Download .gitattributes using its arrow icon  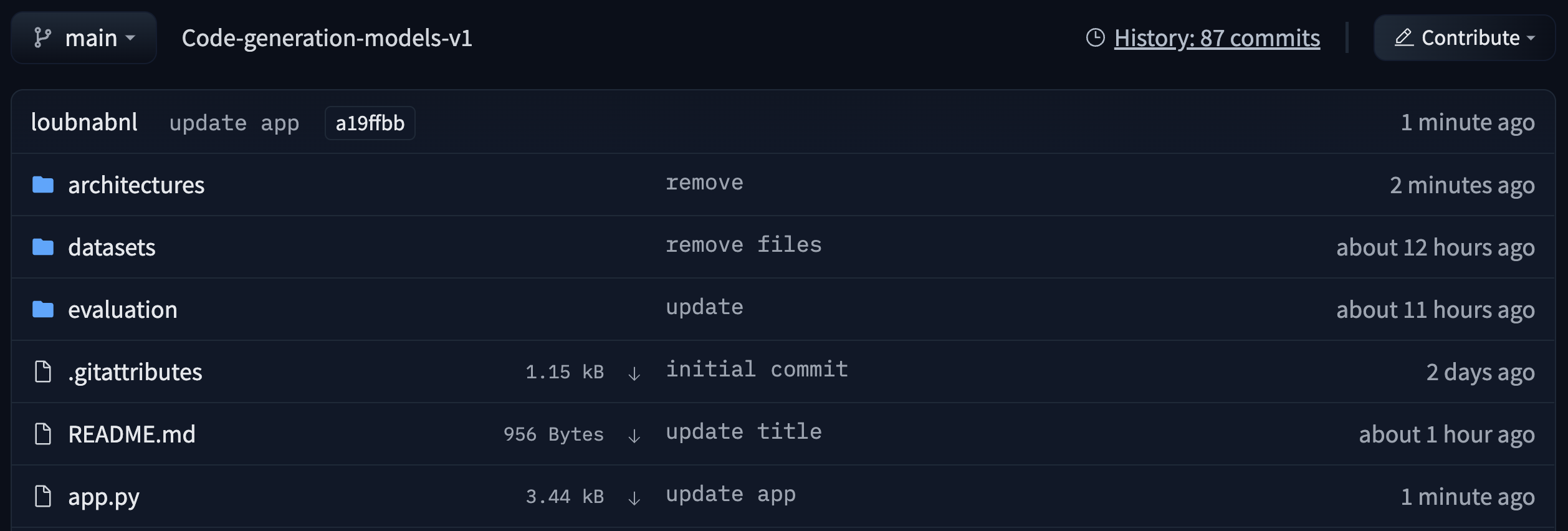tap(634, 373)
